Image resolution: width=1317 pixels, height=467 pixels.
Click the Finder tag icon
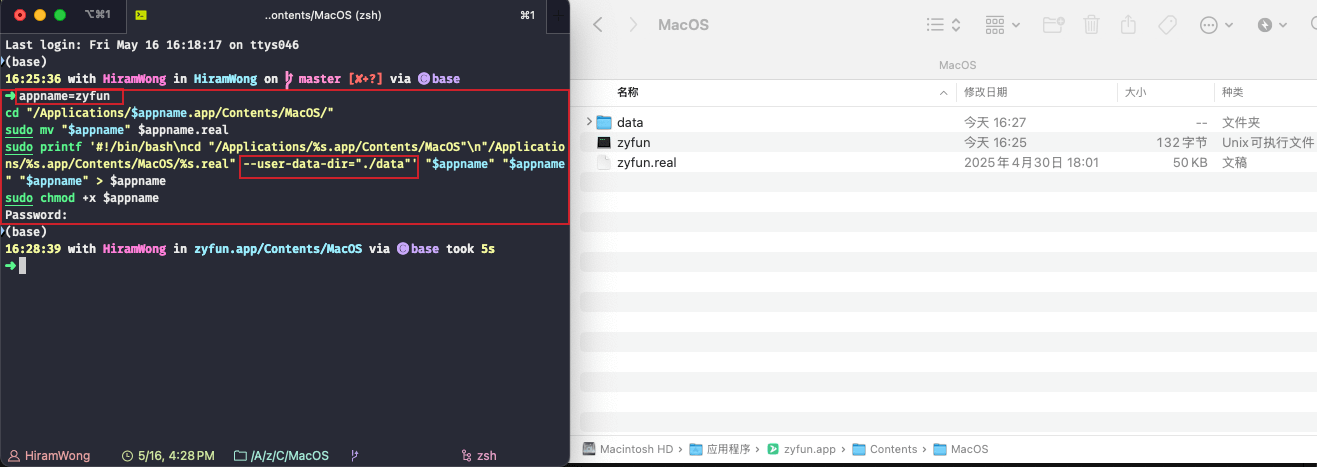tap(1166, 25)
